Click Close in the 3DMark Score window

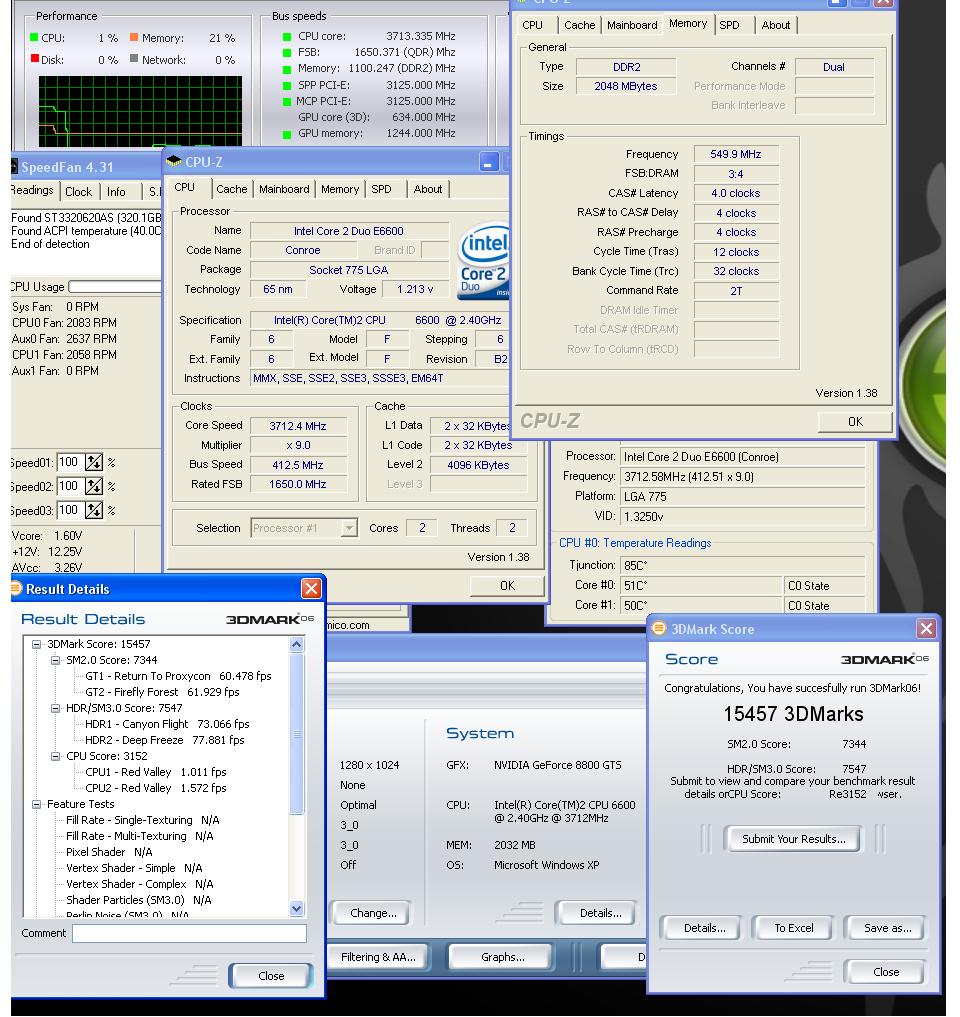[885, 972]
